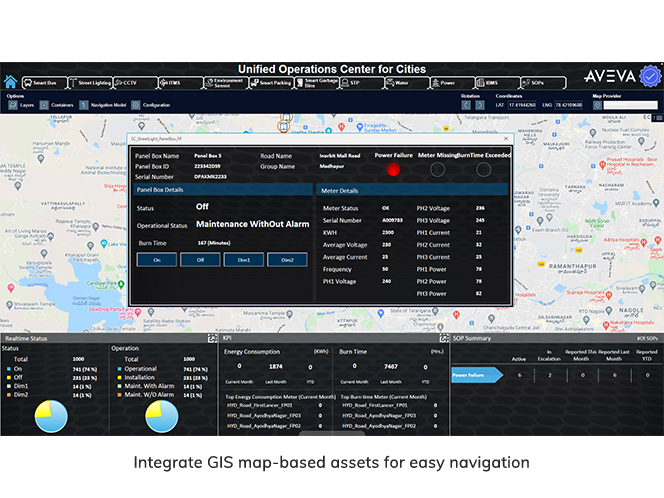Open the Smart Bus tab
The width and height of the screenshot is (664, 498).
pyautogui.click(x=44, y=83)
